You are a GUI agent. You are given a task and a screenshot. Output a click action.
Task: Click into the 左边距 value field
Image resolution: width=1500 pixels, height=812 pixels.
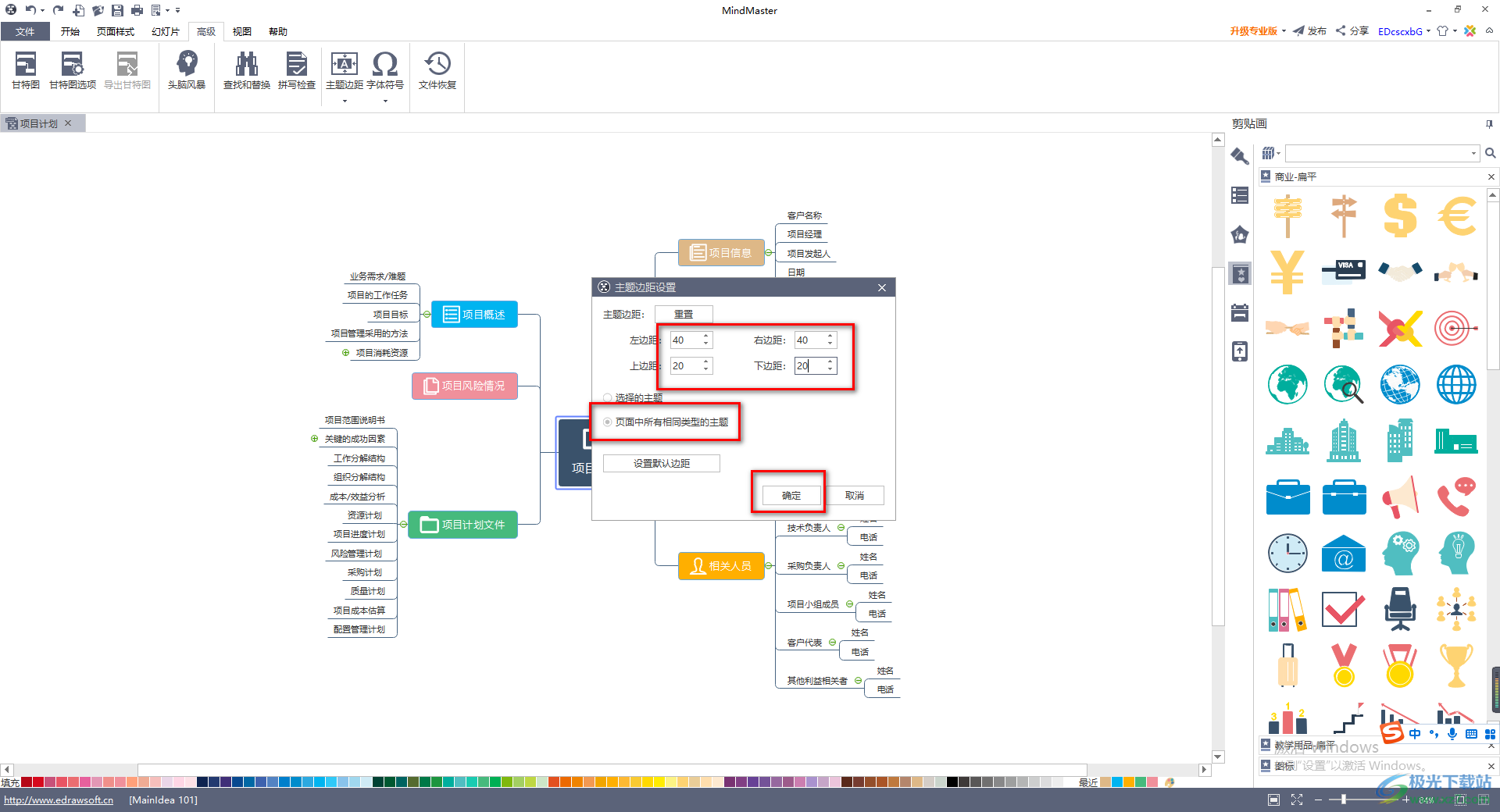point(685,340)
